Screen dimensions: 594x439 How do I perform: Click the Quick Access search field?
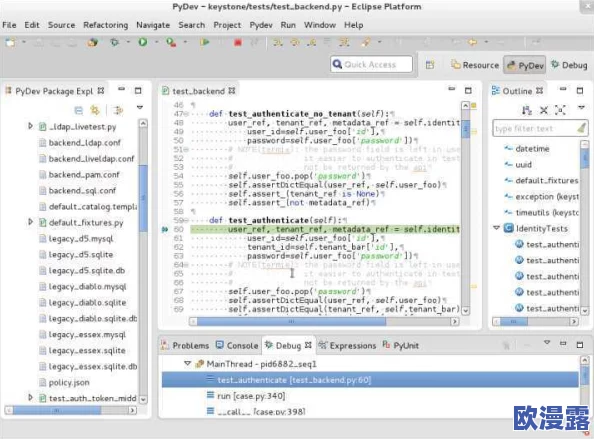371,64
